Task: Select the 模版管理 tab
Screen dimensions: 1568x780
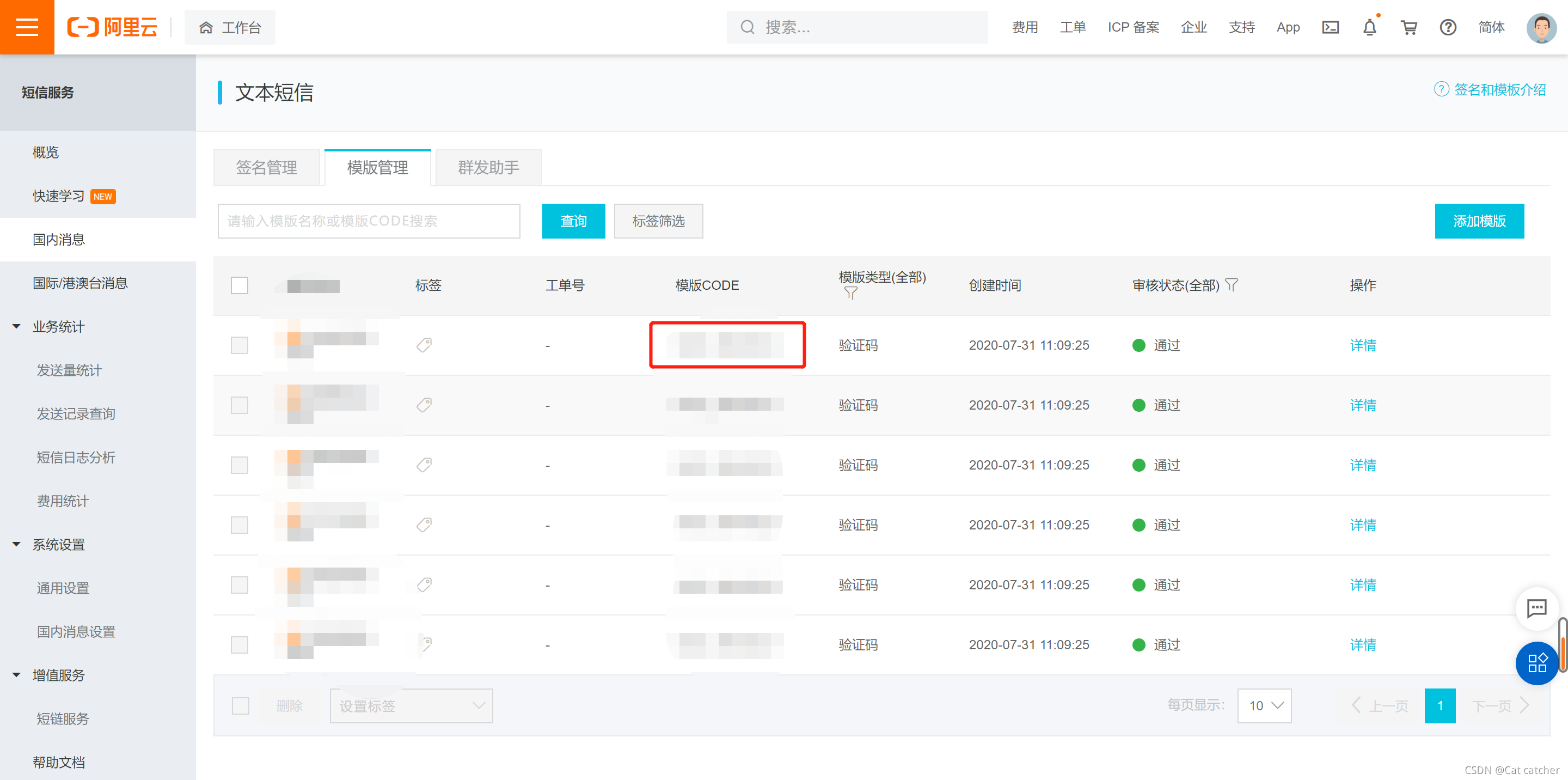Action: 377,167
